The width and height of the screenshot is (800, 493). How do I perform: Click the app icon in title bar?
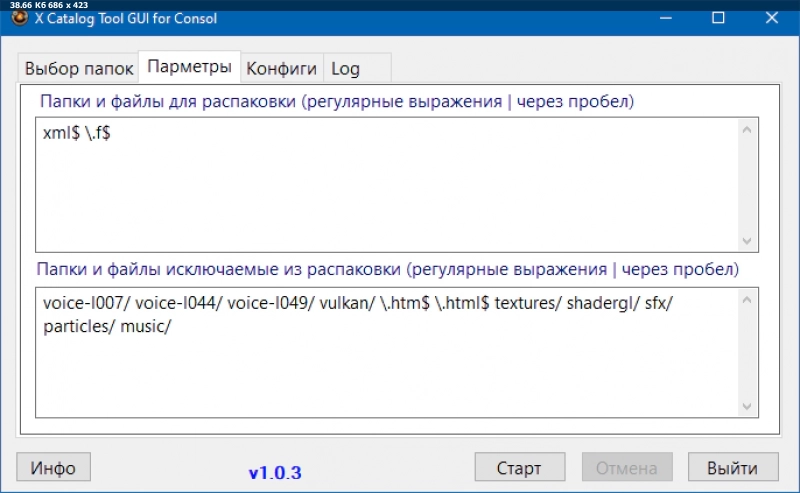[18, 18]
